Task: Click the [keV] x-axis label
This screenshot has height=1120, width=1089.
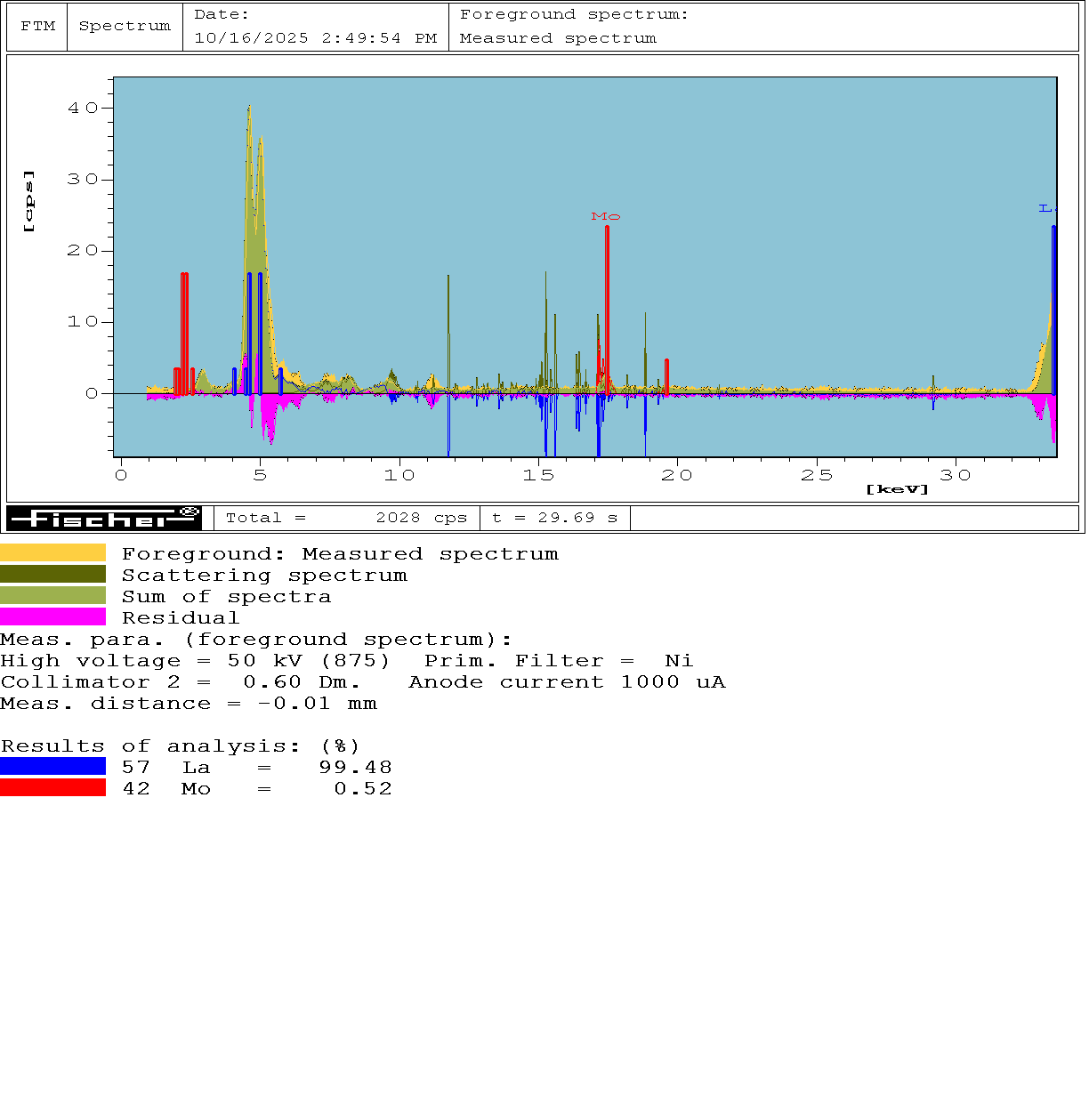Action: coord(896,489)
